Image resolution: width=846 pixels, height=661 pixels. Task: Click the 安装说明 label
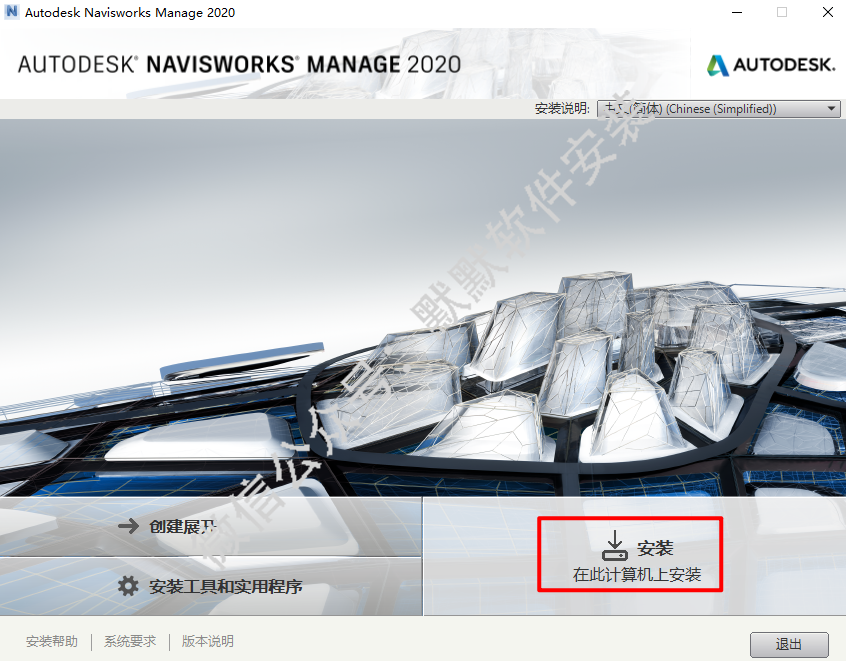(562, 108)
